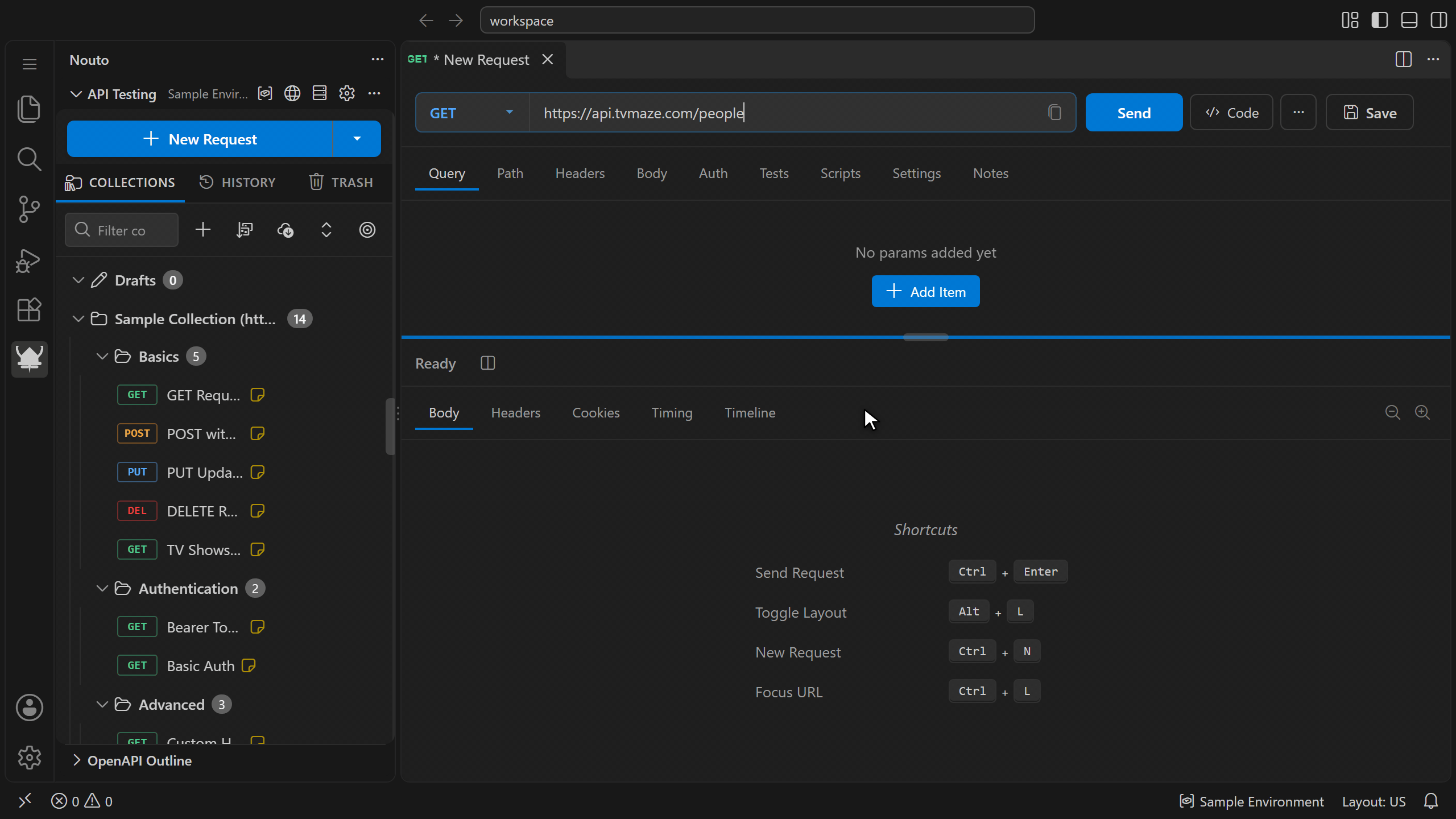Click the Filter collections search box

121,230
